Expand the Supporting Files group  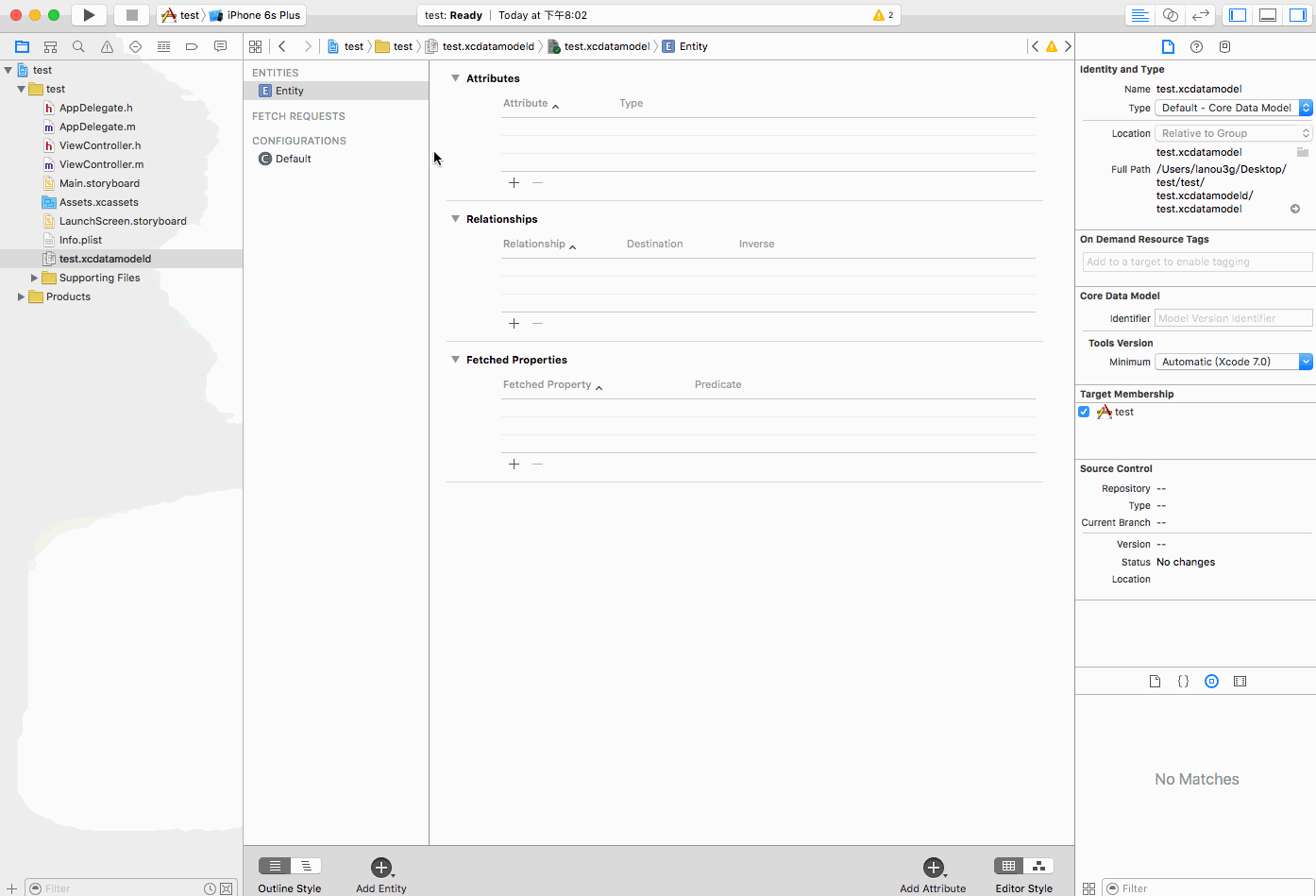coord(35,278)
